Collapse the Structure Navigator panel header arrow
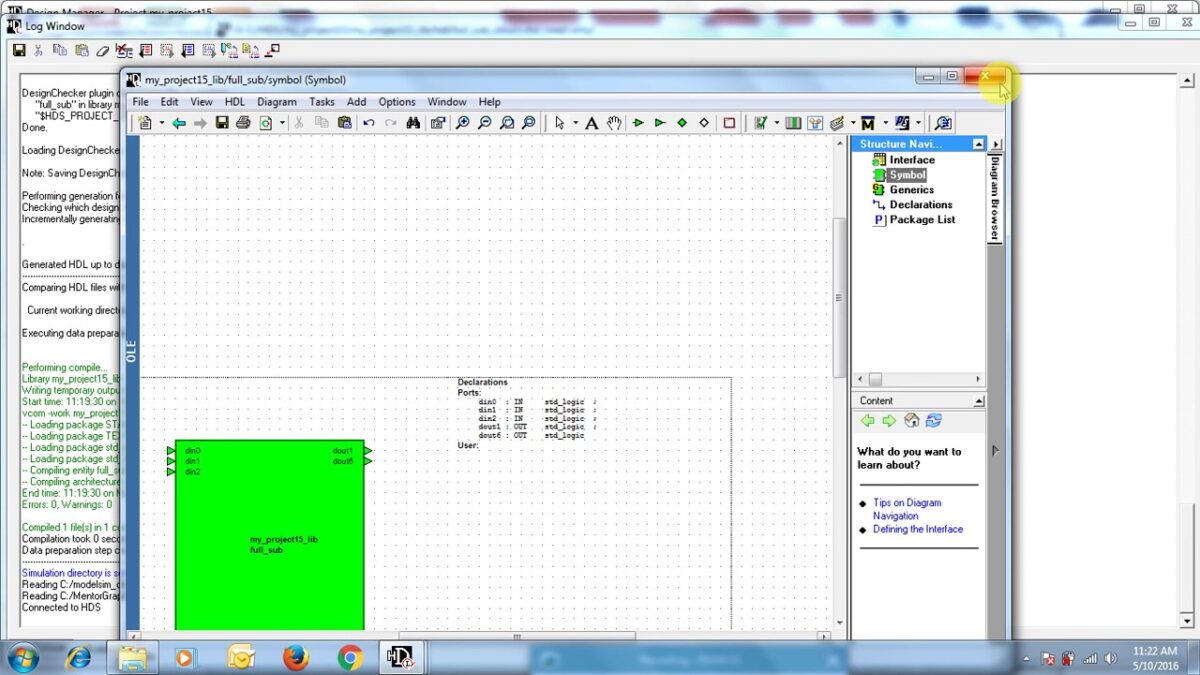The image size is (1200, 675). point(979,144)
